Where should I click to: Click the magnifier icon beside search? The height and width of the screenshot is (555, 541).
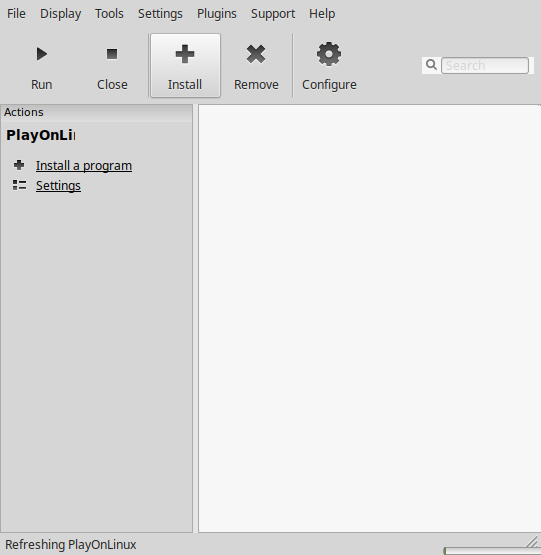pyautogui.click(x=431, y=65)
